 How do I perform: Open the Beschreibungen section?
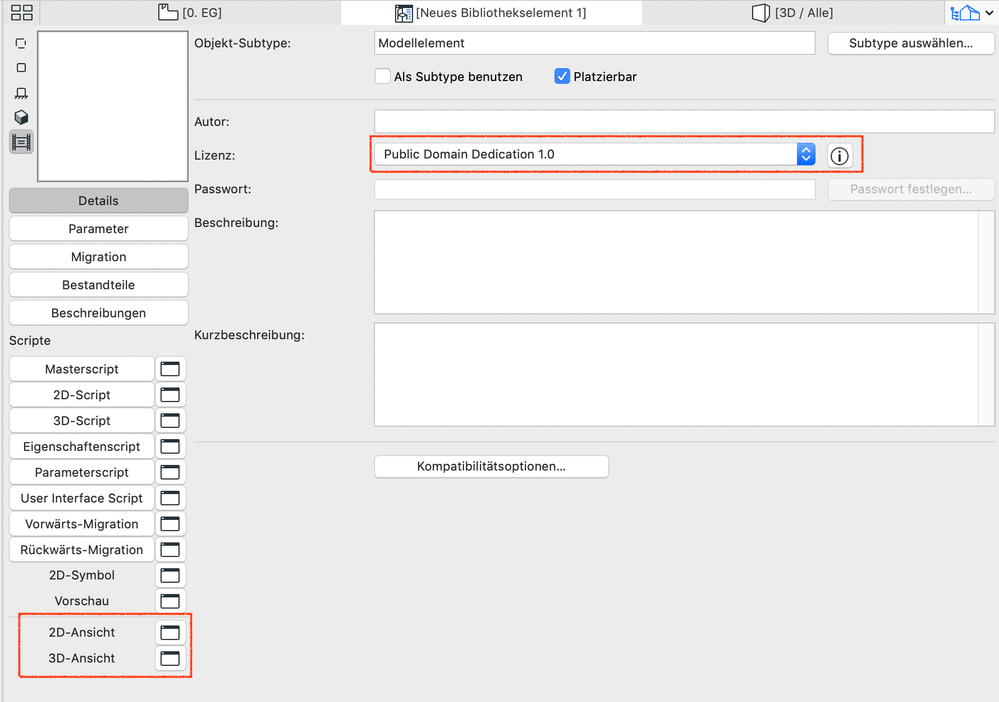[x=98, y=313]
